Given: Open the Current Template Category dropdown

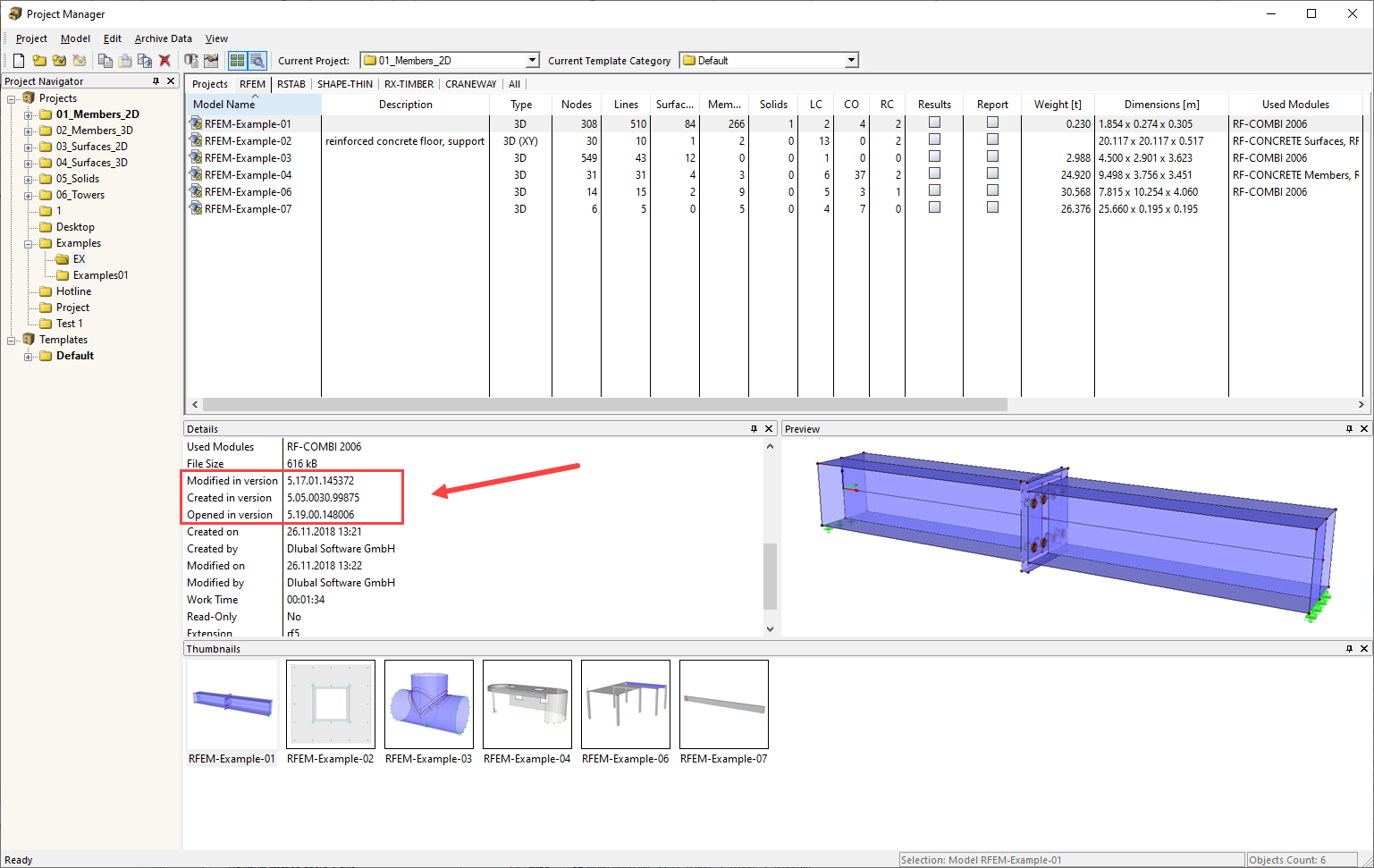Looking at the screenshot, I should (x=851, y=61).
